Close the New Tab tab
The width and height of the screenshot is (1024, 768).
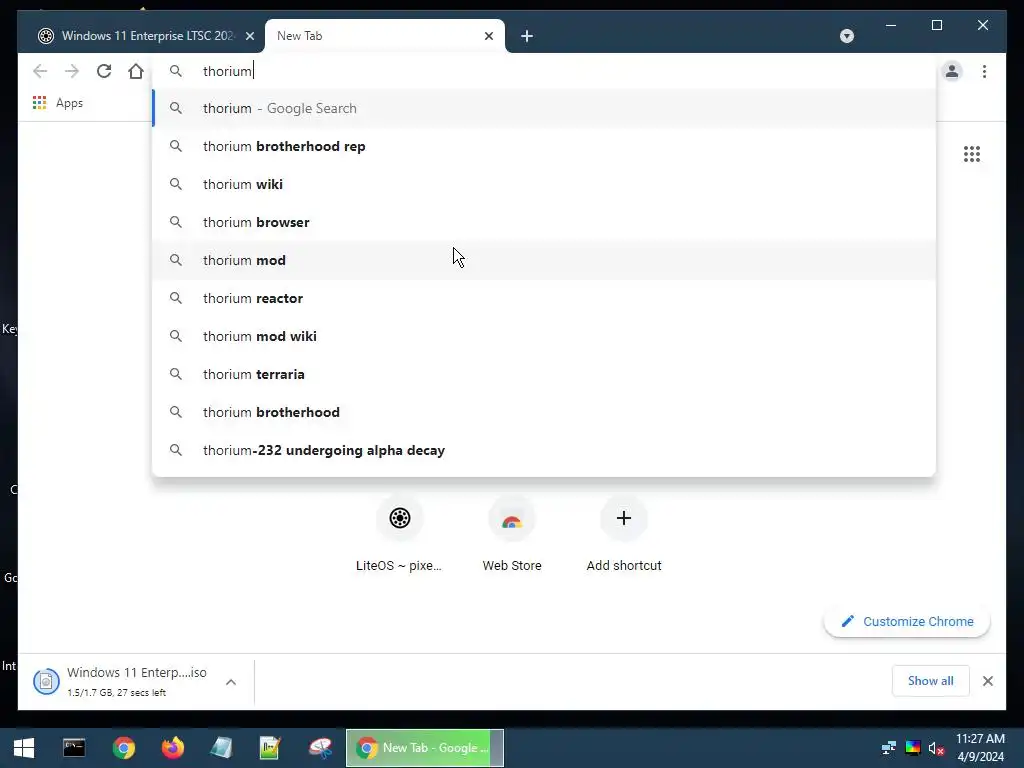pos(488,36)
